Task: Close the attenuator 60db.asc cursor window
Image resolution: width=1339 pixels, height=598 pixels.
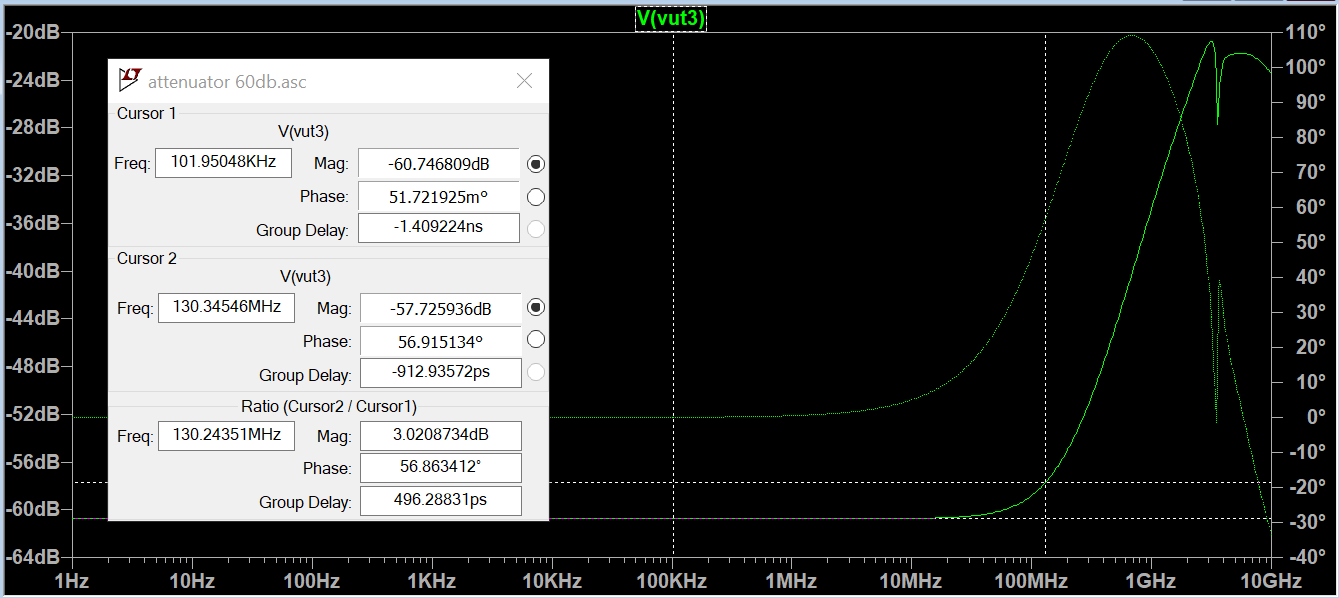Action: (524, 81)
